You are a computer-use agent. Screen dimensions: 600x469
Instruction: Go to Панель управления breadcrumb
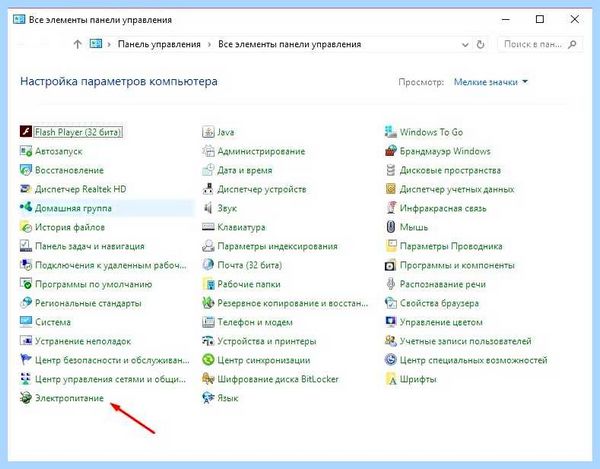(159, 44)
